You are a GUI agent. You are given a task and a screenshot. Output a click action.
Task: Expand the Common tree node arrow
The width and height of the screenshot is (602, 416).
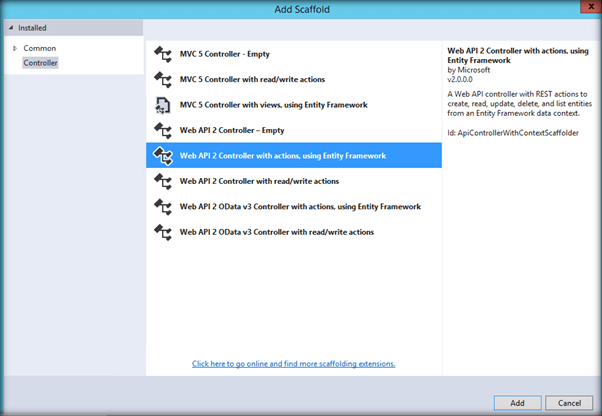15,48
